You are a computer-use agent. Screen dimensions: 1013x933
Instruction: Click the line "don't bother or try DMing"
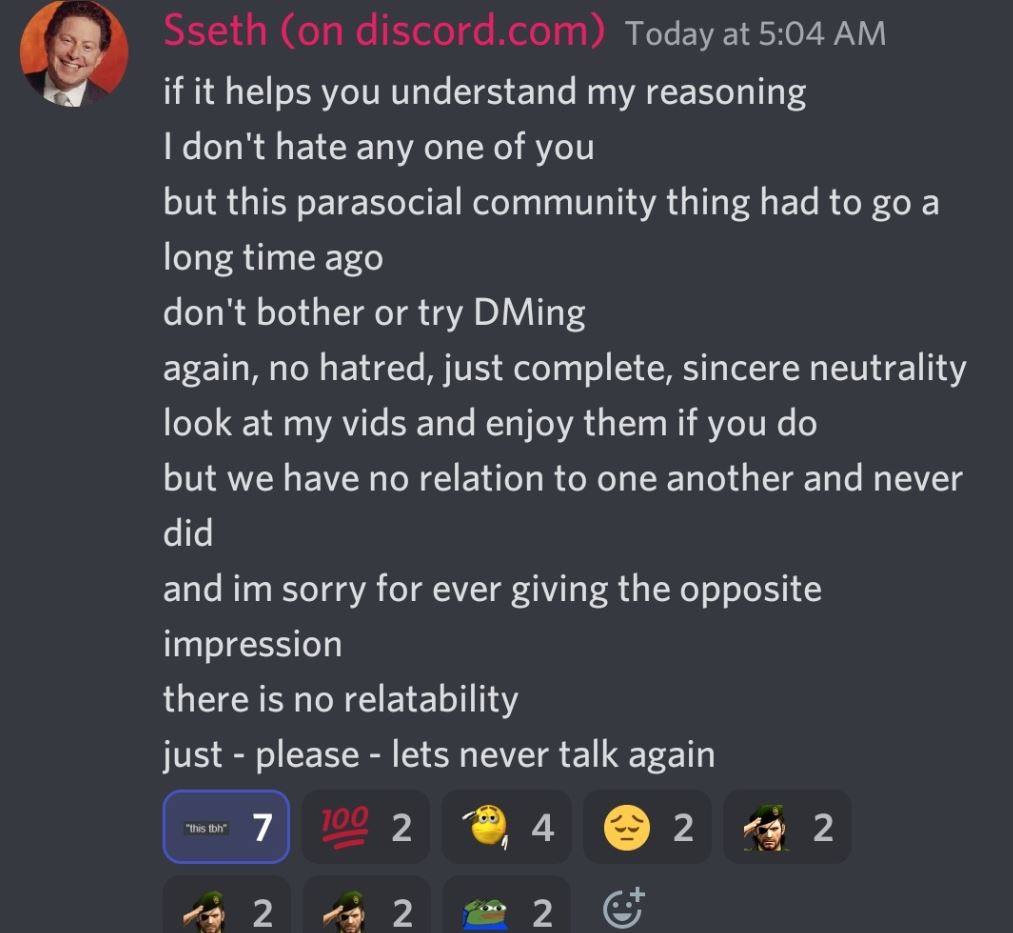tap(374, 313)
